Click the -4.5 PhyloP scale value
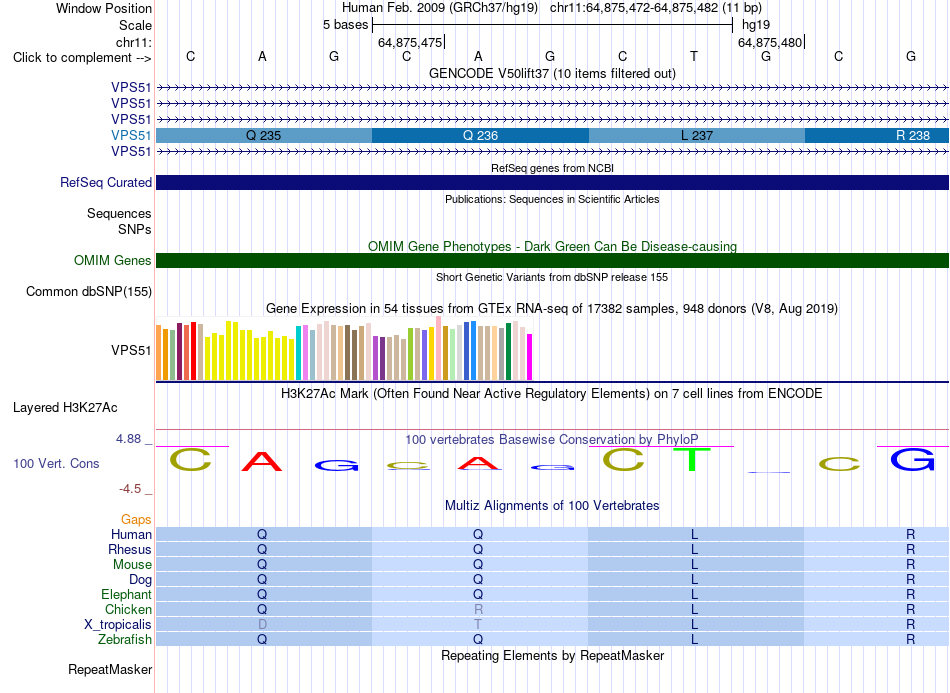Image resolution: width=950 pixels, height=693 pixels. 130,489
